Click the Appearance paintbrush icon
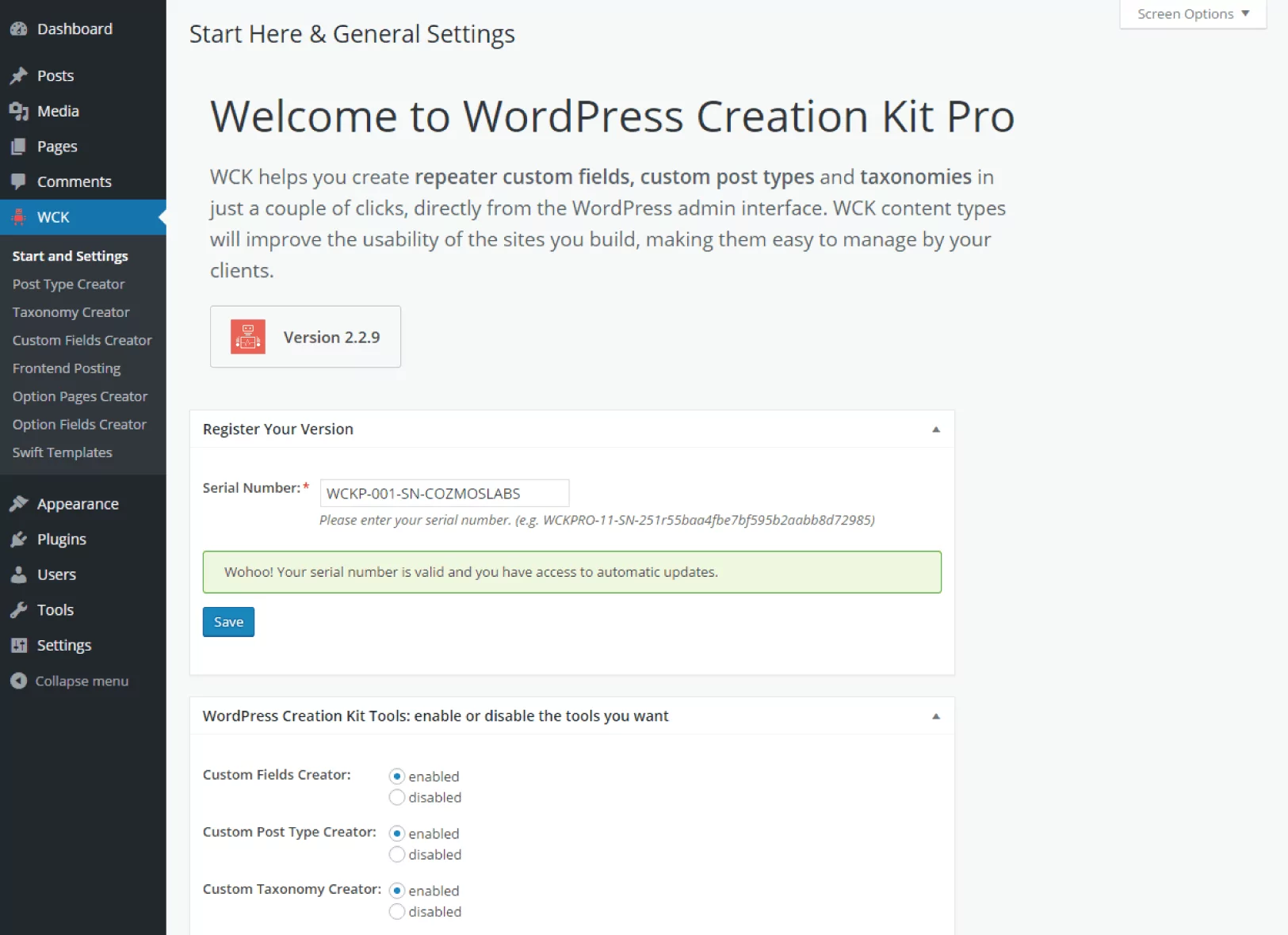 (19, 504)
